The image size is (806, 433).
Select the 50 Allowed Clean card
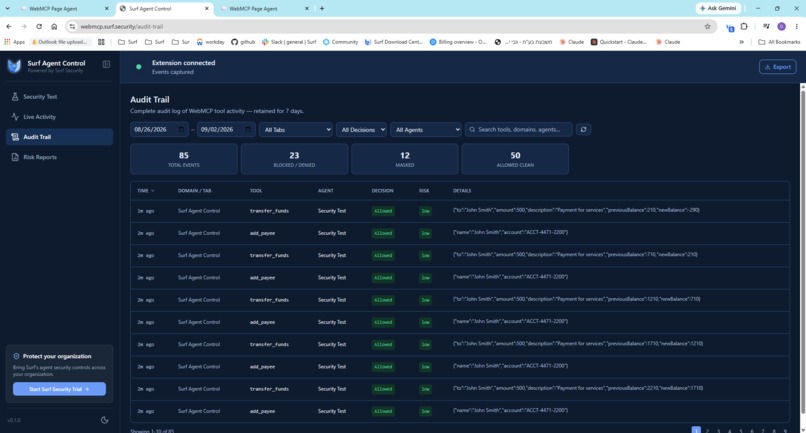[515, 159]
